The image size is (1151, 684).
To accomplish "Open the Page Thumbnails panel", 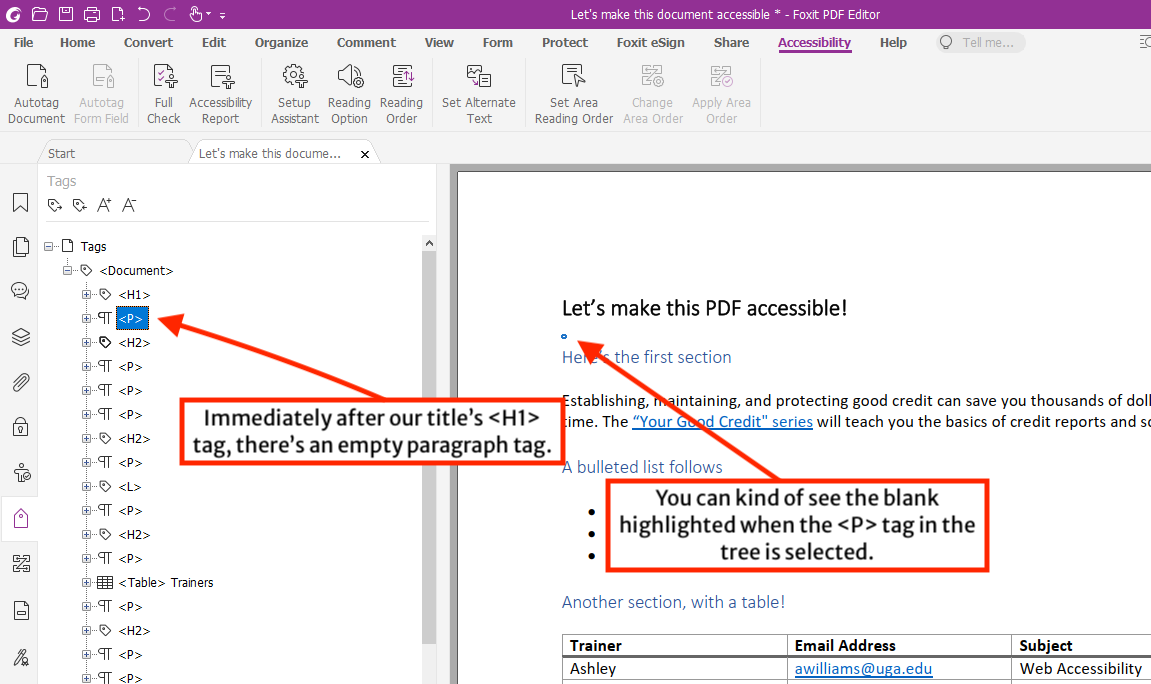I will 20,246.
